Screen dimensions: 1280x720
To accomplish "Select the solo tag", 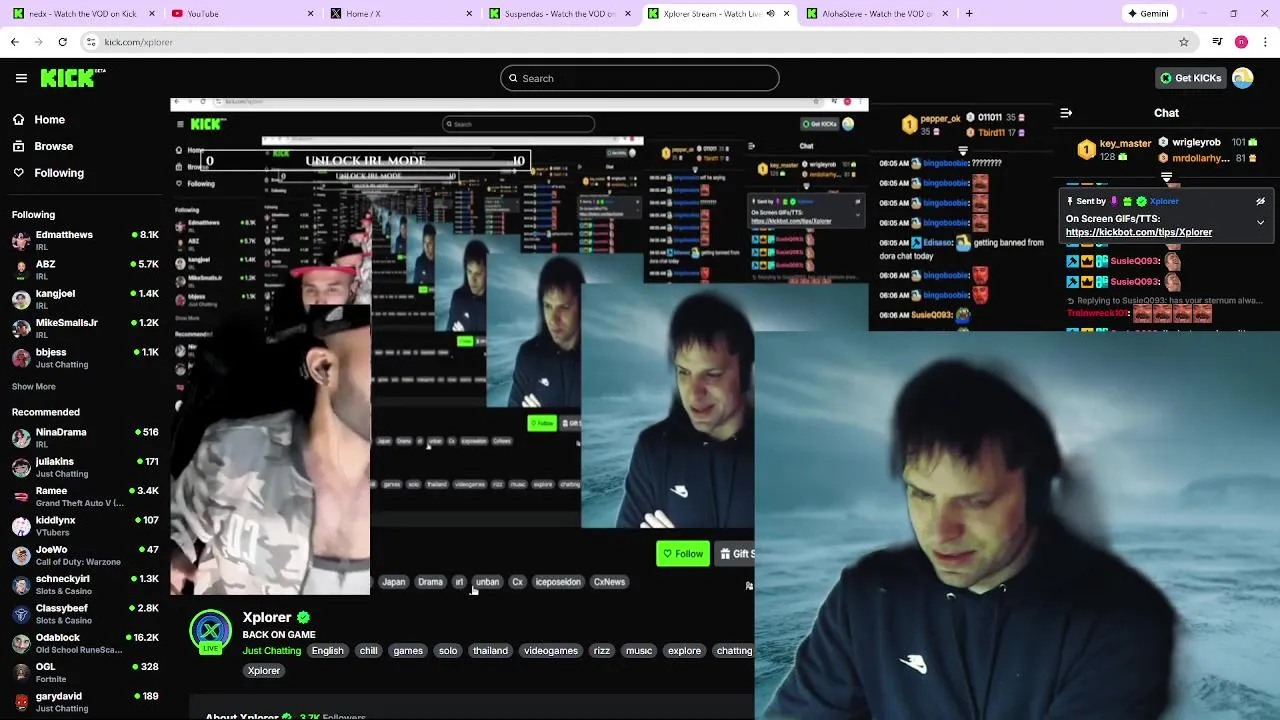I will 448,651.
